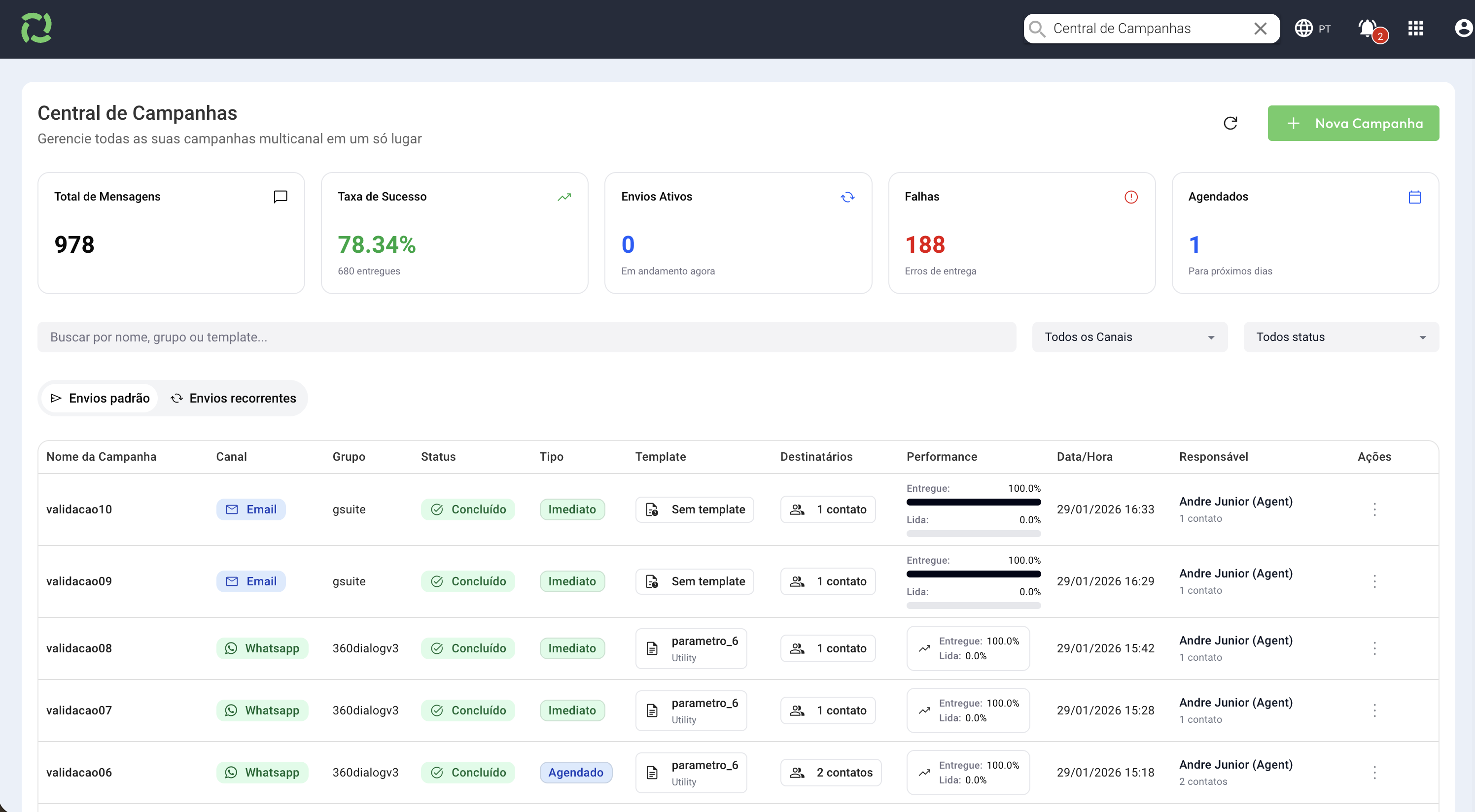Click the Agendados calendar icon

pyautogui.click(x=1414, y=197)
